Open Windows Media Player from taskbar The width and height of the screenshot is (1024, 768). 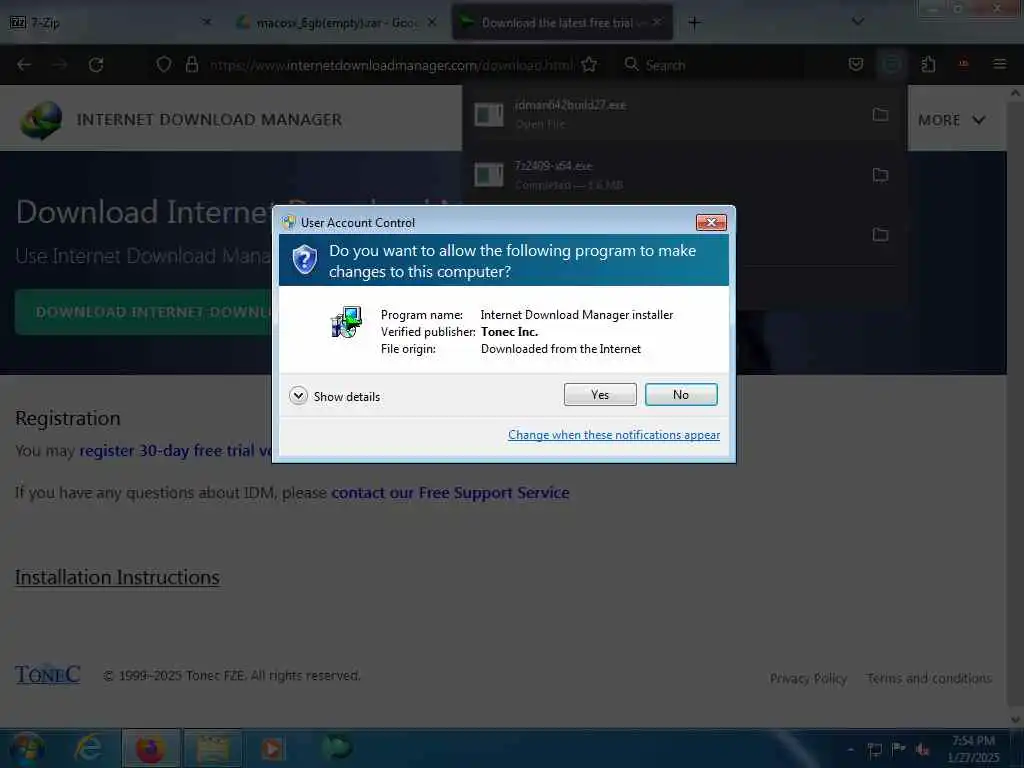click(273, 748)
